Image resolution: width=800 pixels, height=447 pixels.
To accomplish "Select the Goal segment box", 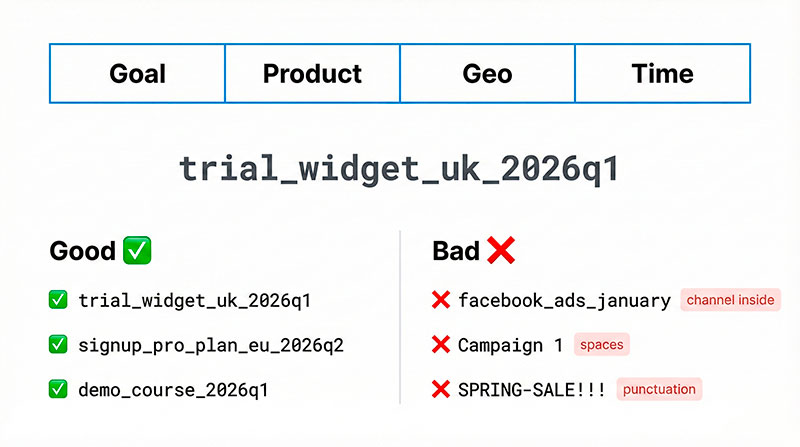I will point(137,73).
